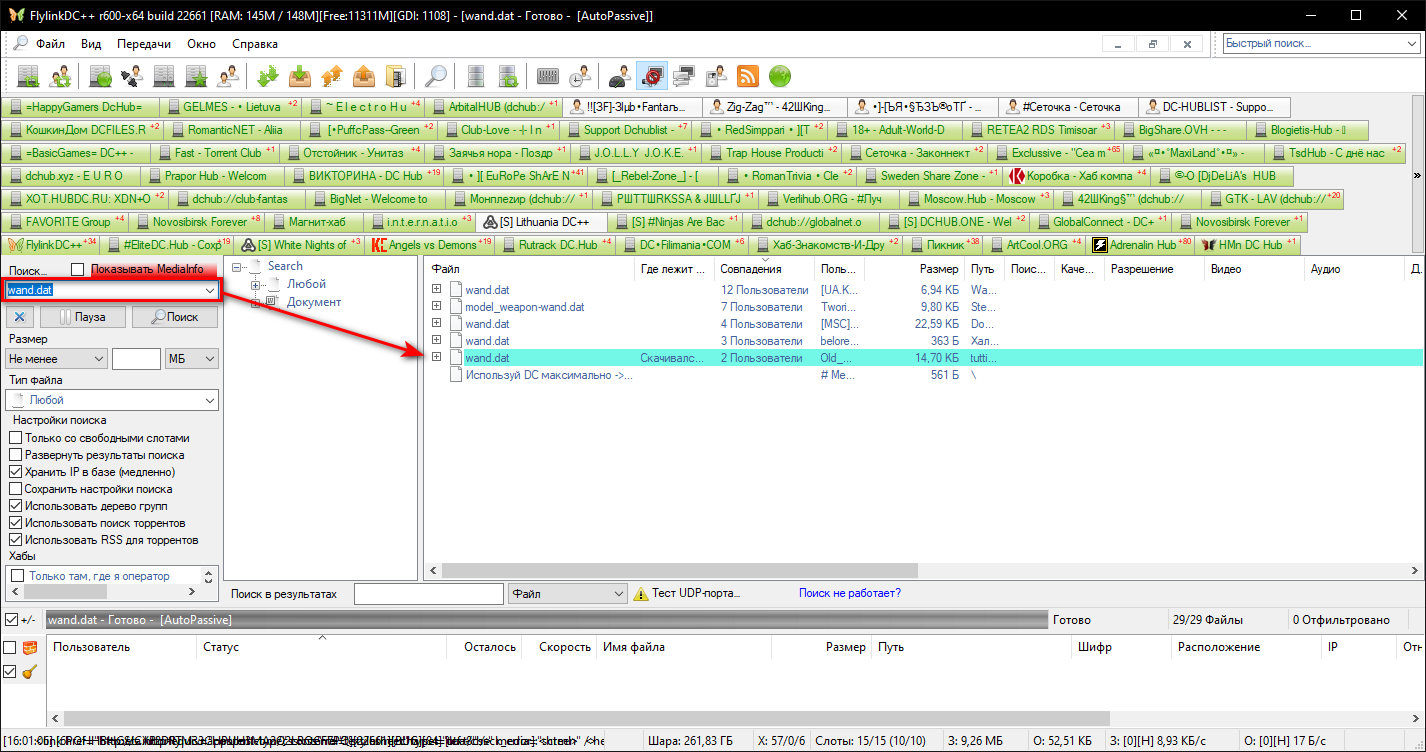Screen dimensions: 1426x752
Task: Expand the 'Любой' tree node
Action: pos(256,284)
